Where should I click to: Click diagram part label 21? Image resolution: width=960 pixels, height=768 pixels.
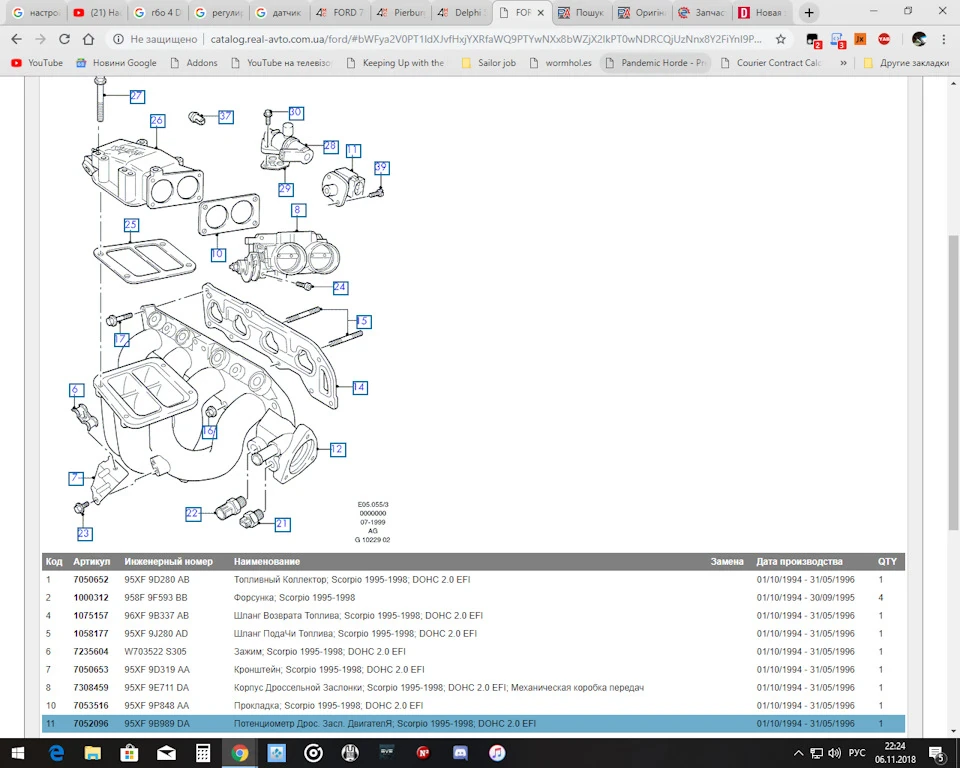pyautogui.click(x=282, y=524)
